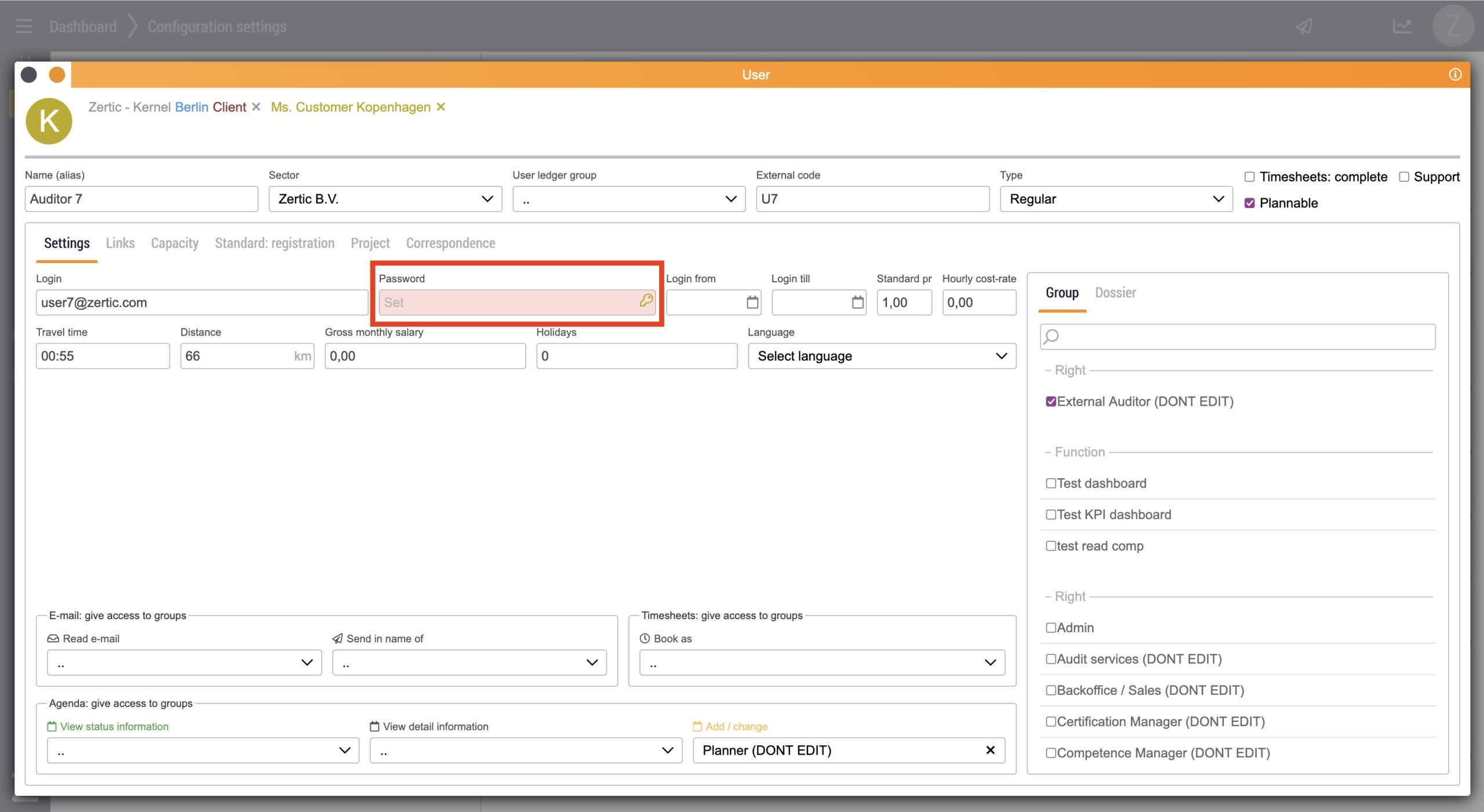1484x812 pixels.
Task: Clear the Planner (DONT EDIT) selection
Action: [990, 750]
